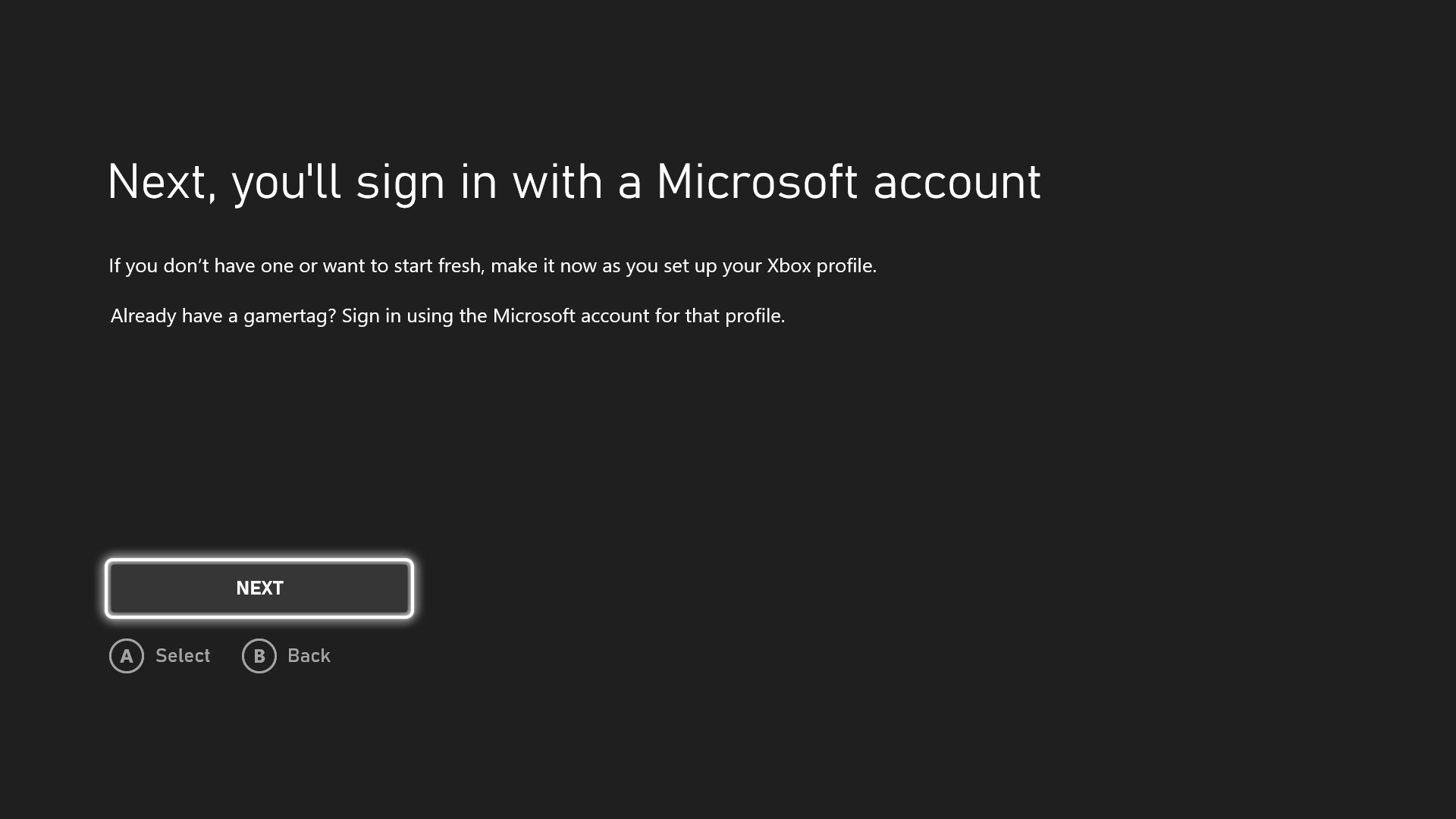Click the "Back" hint label
Image resolution: width=1456 pixels, height=819 pixels.
[309, 656]
